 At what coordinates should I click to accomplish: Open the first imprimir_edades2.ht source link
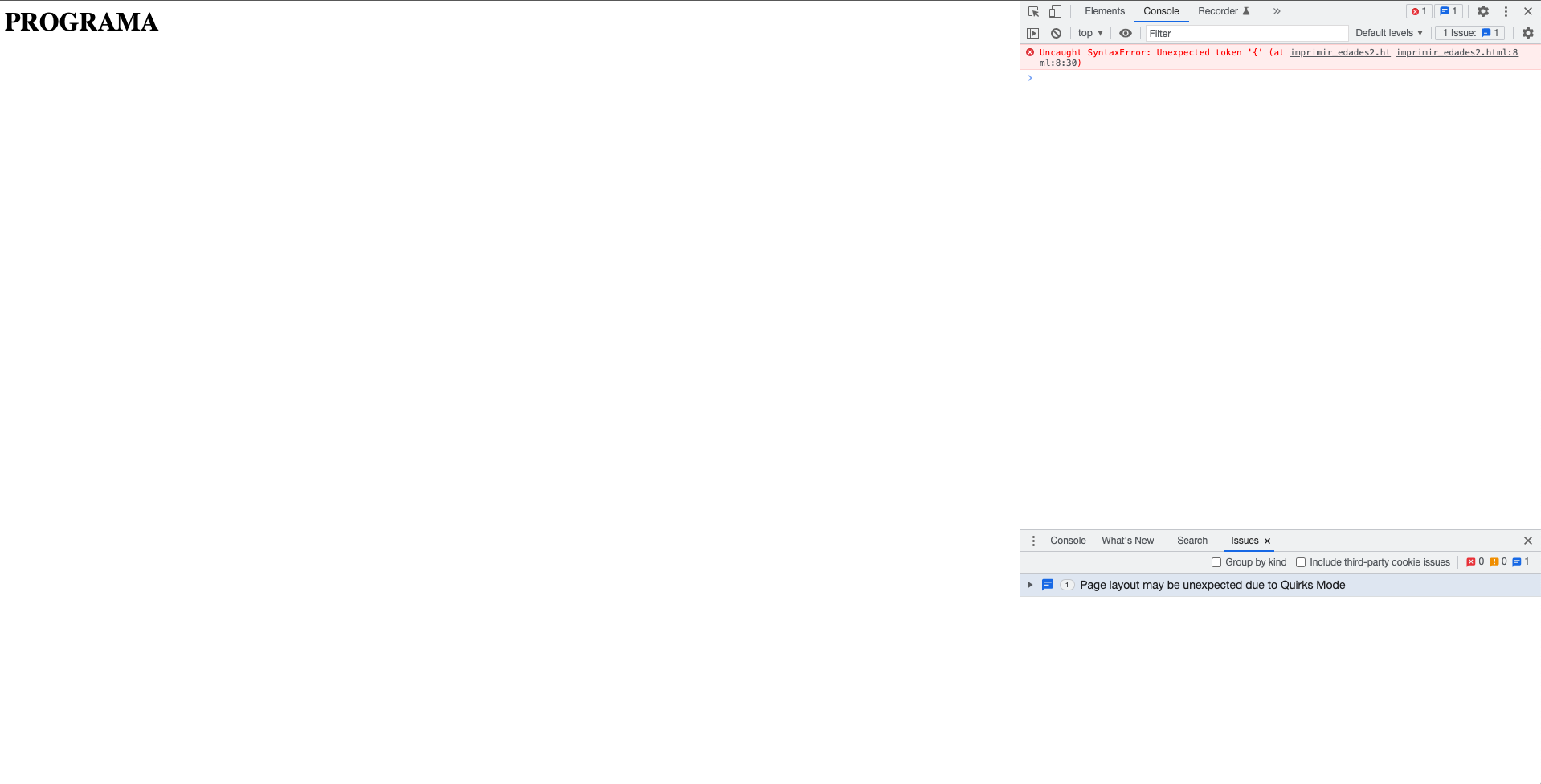(1339, 52)
